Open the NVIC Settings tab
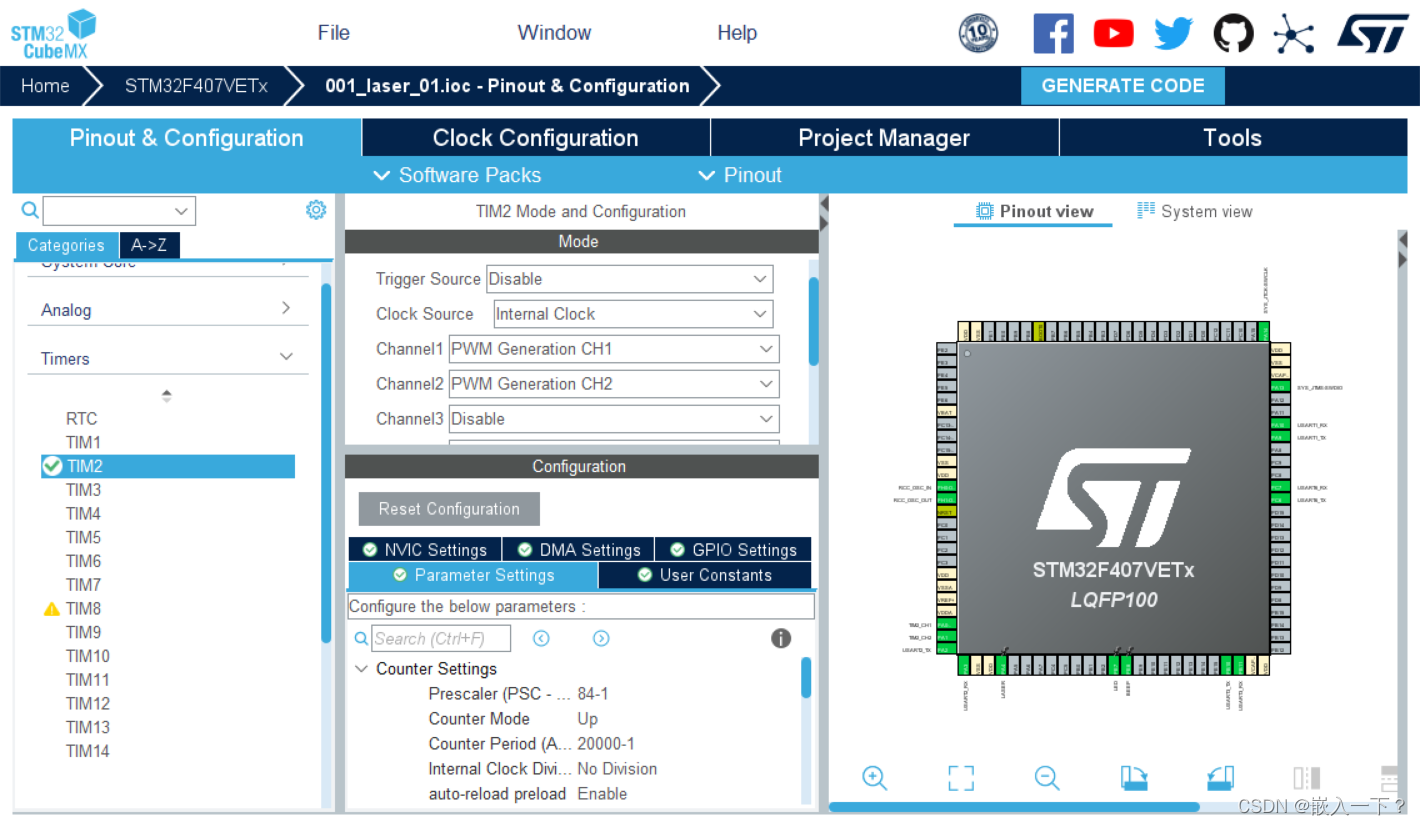 click(425, 550)
